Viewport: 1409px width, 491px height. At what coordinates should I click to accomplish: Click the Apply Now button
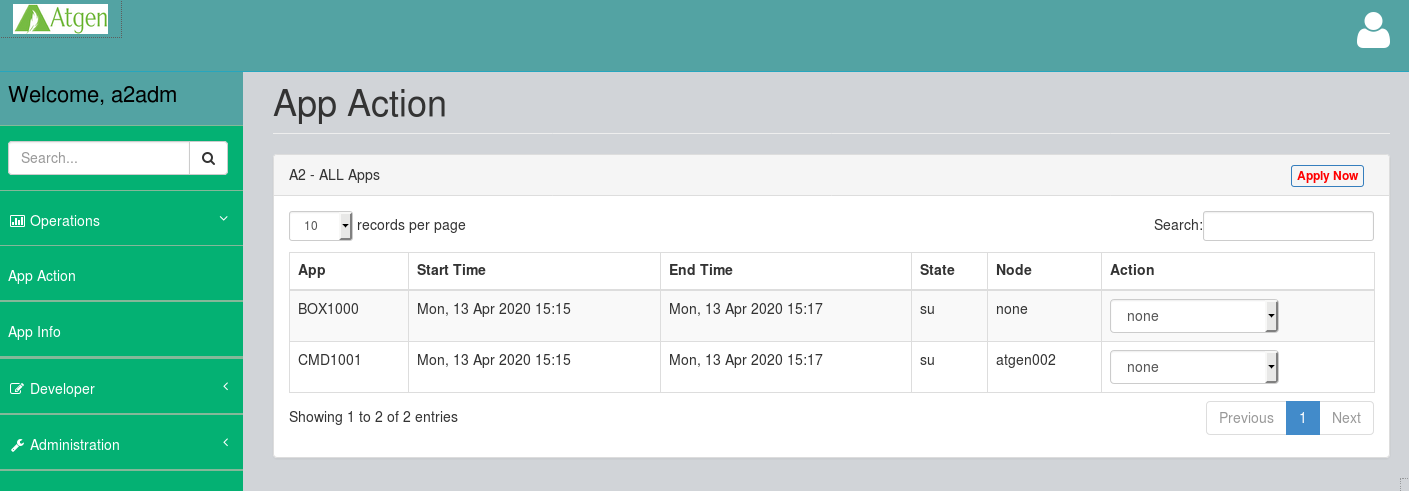tap(1327, 176)
